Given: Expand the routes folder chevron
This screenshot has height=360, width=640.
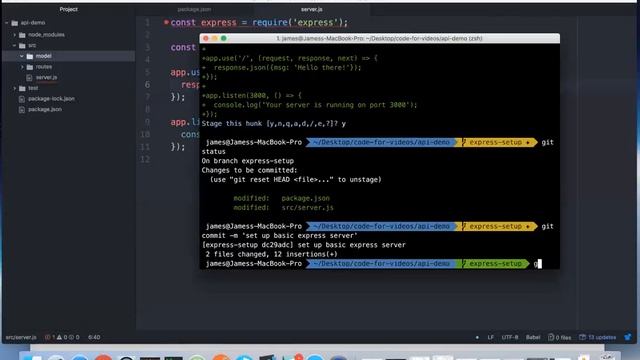Looking at the screenshot, I should click(x=22, y=67).
